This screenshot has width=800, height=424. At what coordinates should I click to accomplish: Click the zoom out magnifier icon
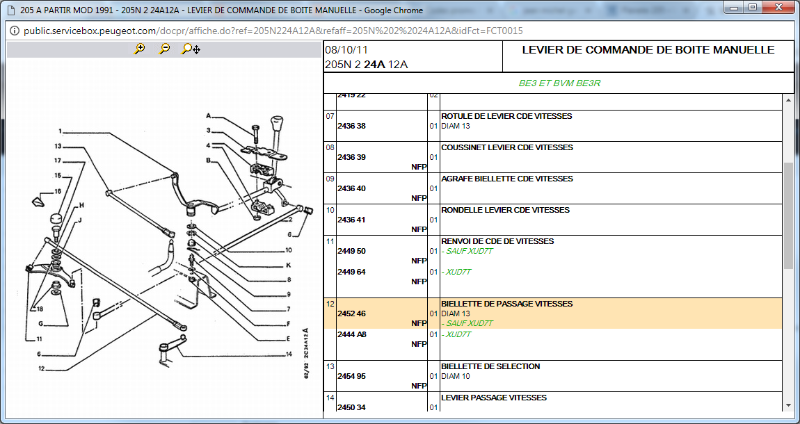pyautogui.click(x=164, y=49)
